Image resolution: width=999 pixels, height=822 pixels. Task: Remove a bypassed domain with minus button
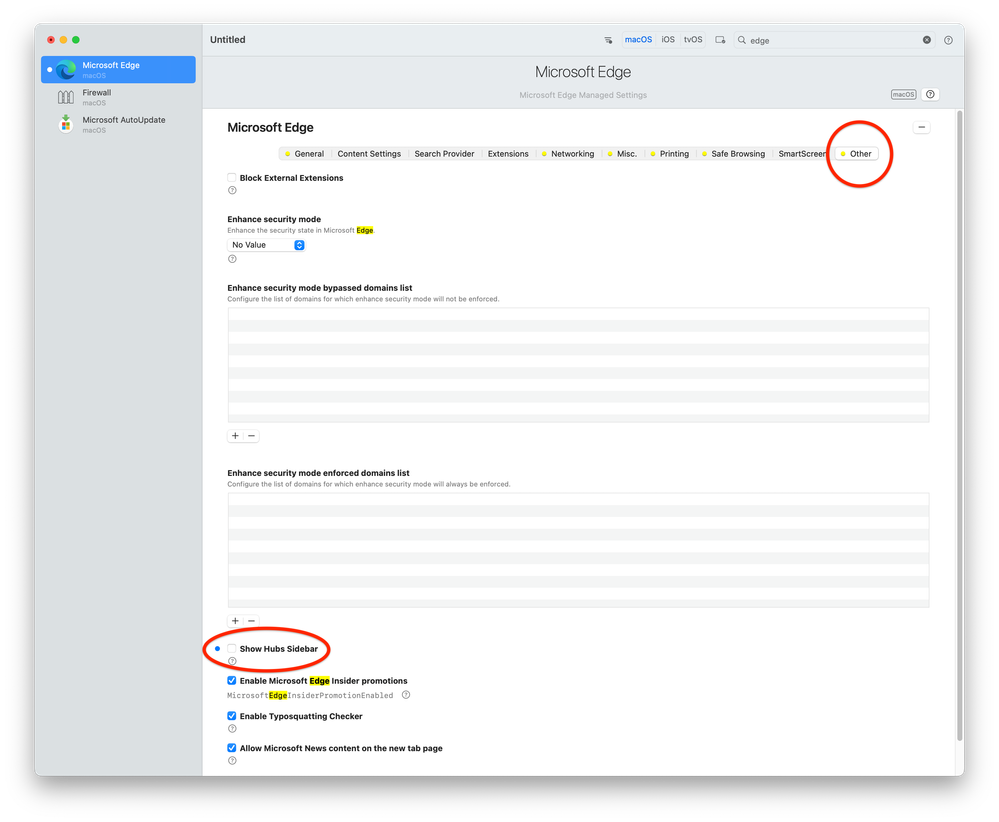tap(252, 436)
